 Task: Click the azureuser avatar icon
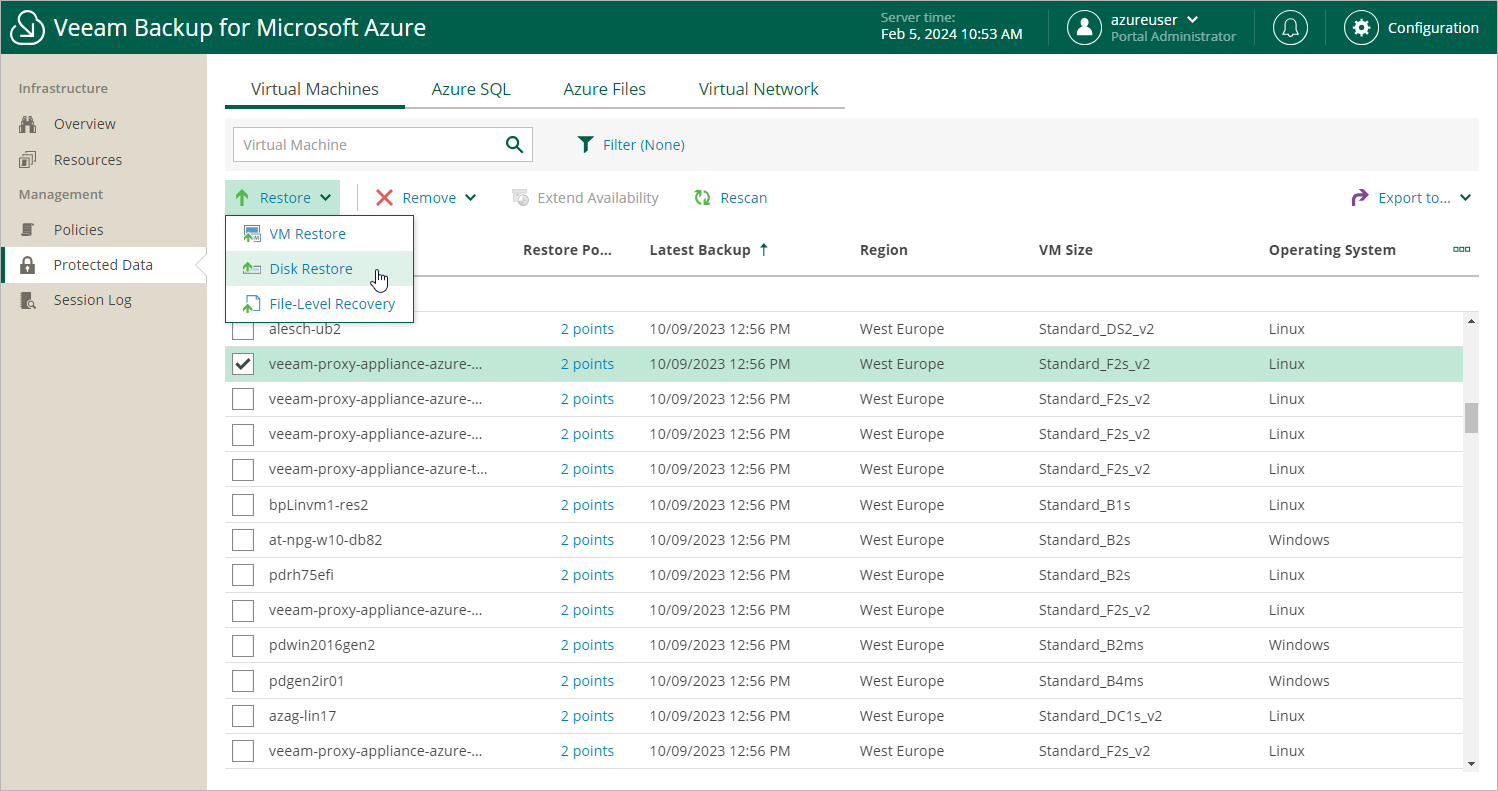pos(1084,28)
